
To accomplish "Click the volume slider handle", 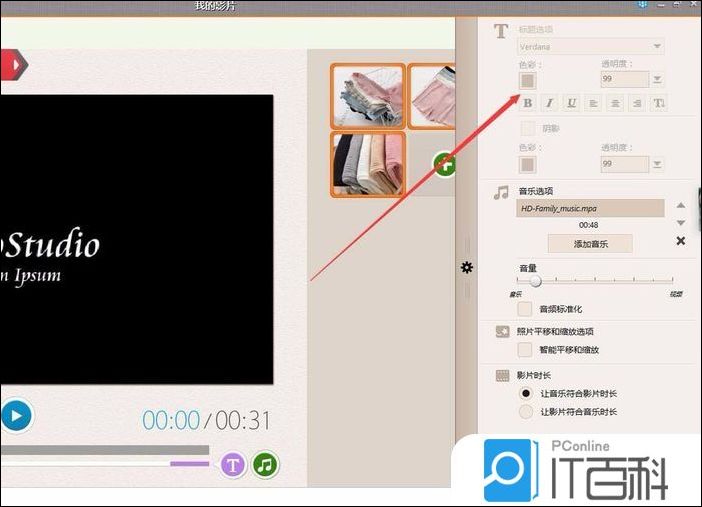I will (535, 281).
